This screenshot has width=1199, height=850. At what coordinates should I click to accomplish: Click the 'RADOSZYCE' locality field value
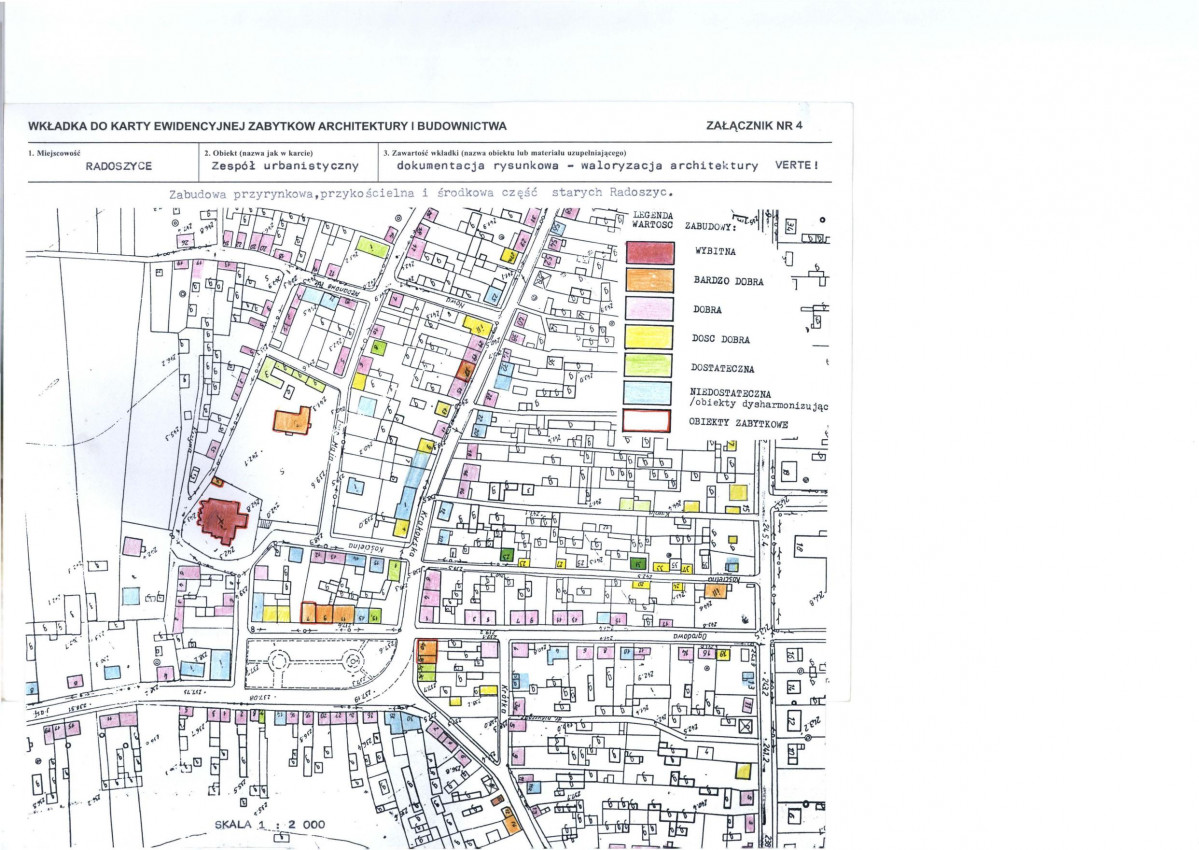coord(119,166)
